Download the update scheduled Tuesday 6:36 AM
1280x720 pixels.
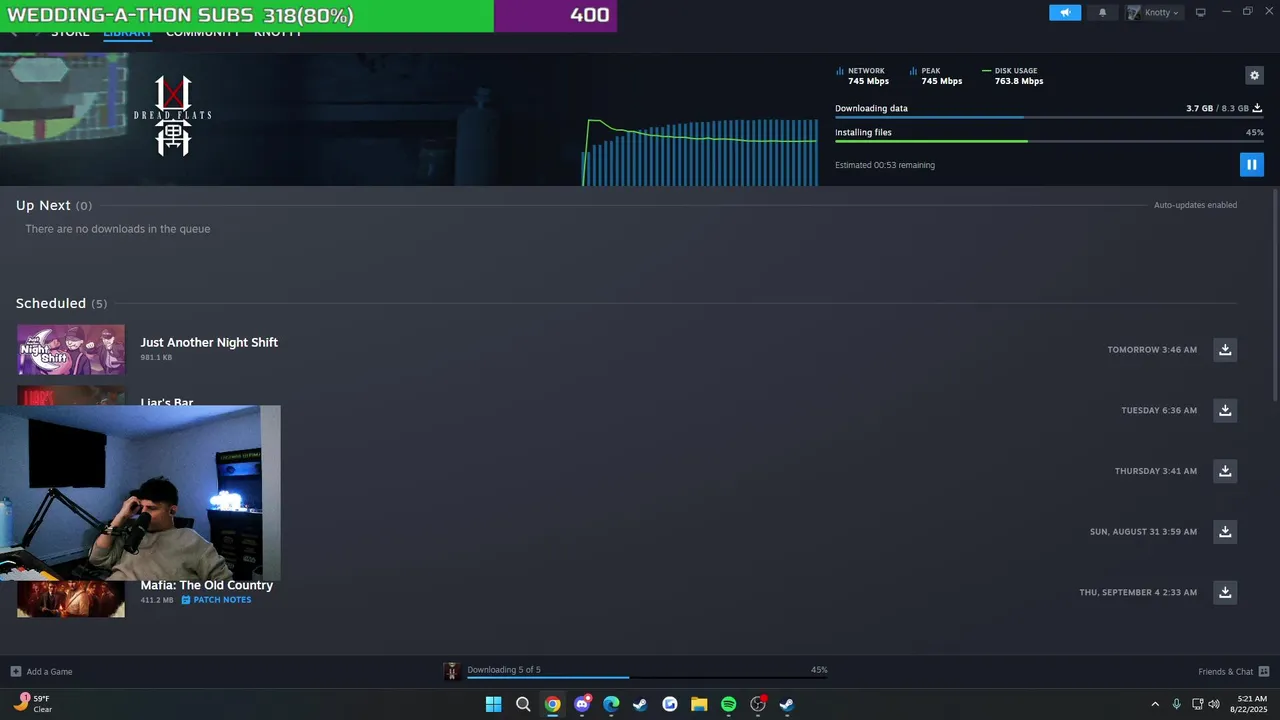pyautogui.click(x=1225, y=410)
